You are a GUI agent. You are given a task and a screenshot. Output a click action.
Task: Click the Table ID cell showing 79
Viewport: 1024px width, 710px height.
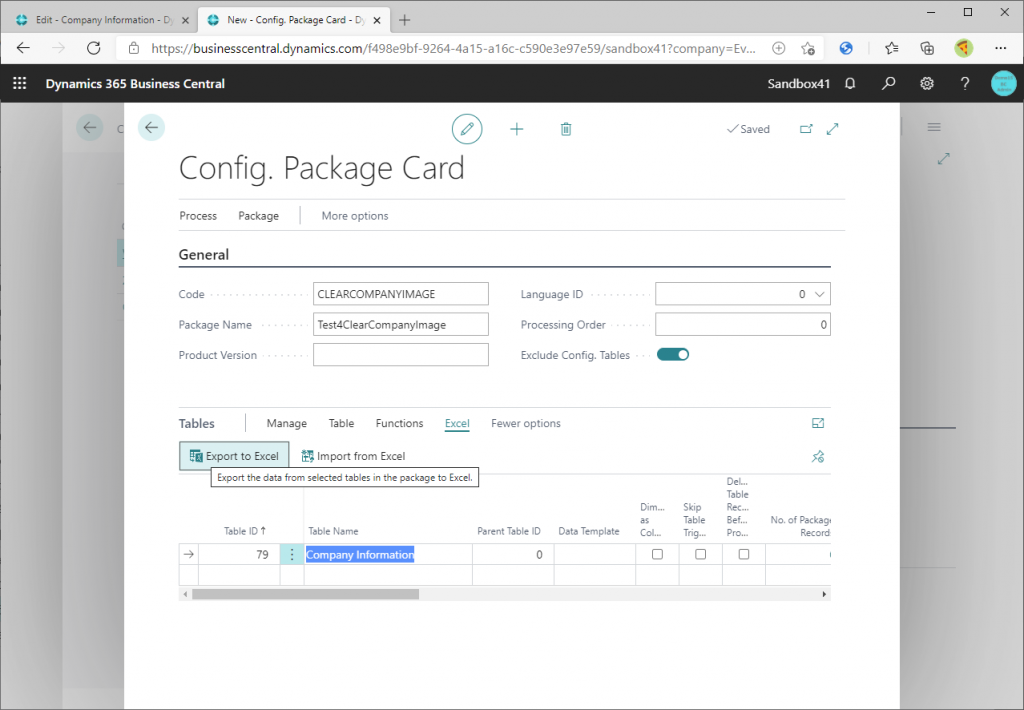pos(239,555)
